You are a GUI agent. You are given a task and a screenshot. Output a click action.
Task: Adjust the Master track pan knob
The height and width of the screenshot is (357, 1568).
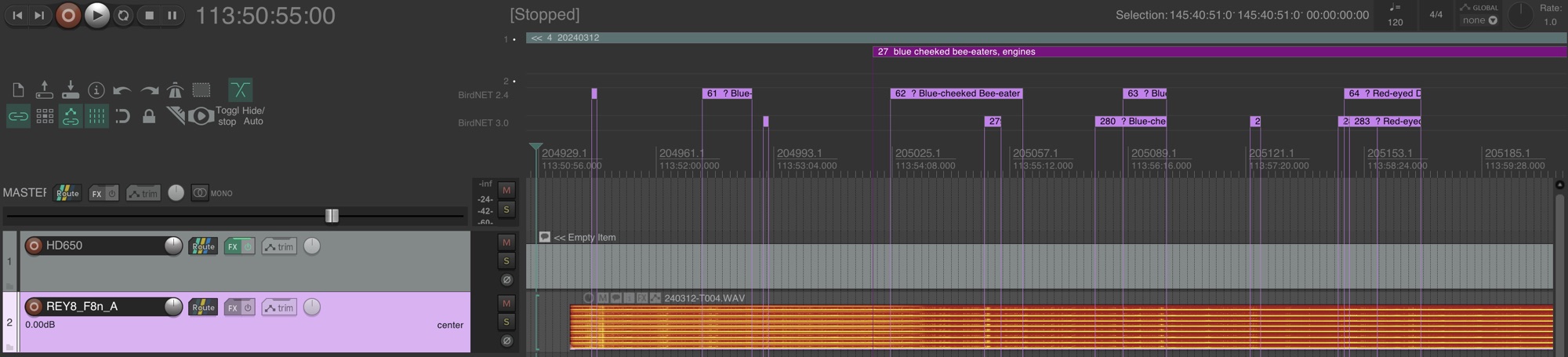176,193
